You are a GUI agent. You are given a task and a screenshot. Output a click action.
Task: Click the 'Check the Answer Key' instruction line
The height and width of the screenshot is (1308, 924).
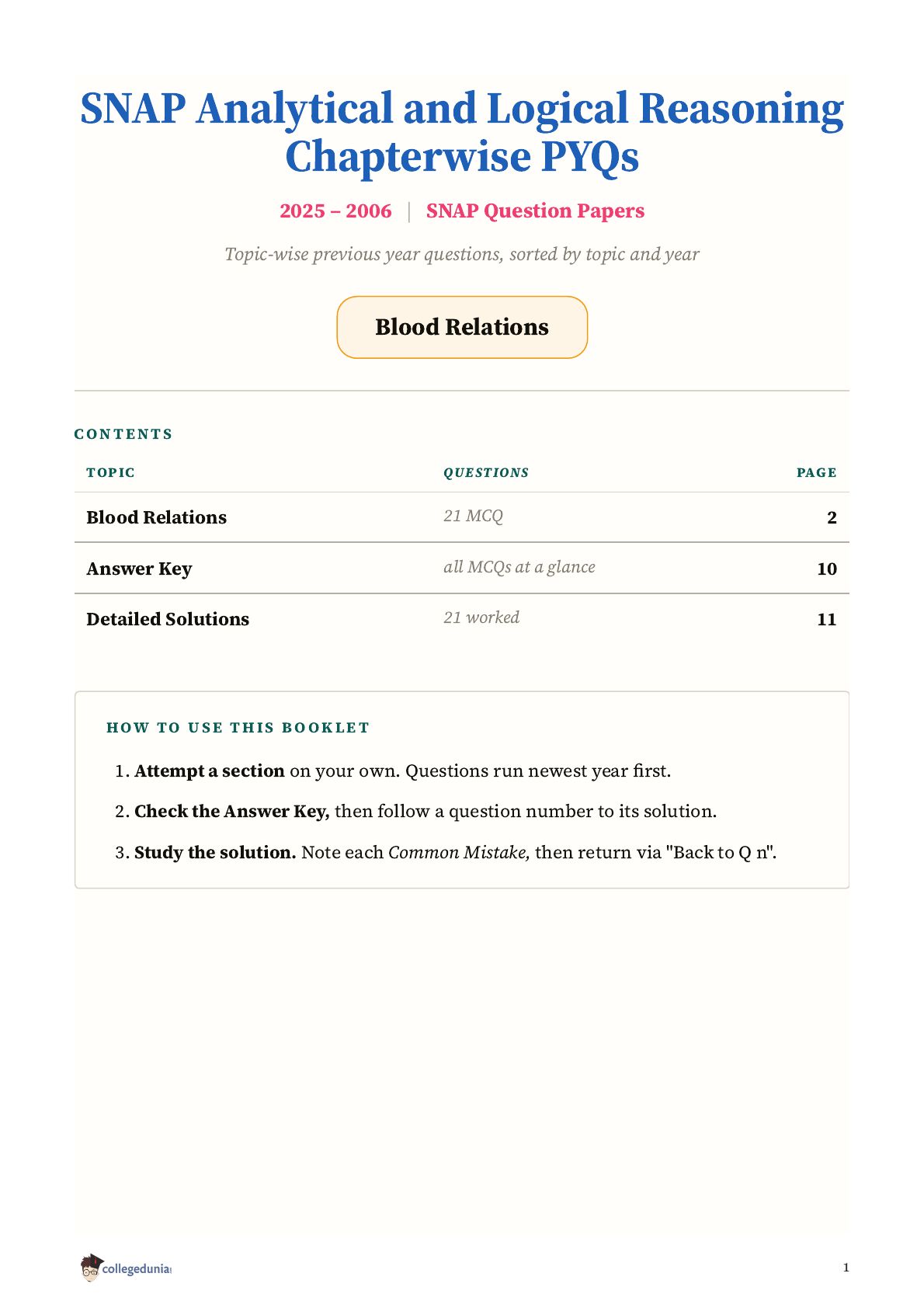pyautogui.click(x=415, y=812)
